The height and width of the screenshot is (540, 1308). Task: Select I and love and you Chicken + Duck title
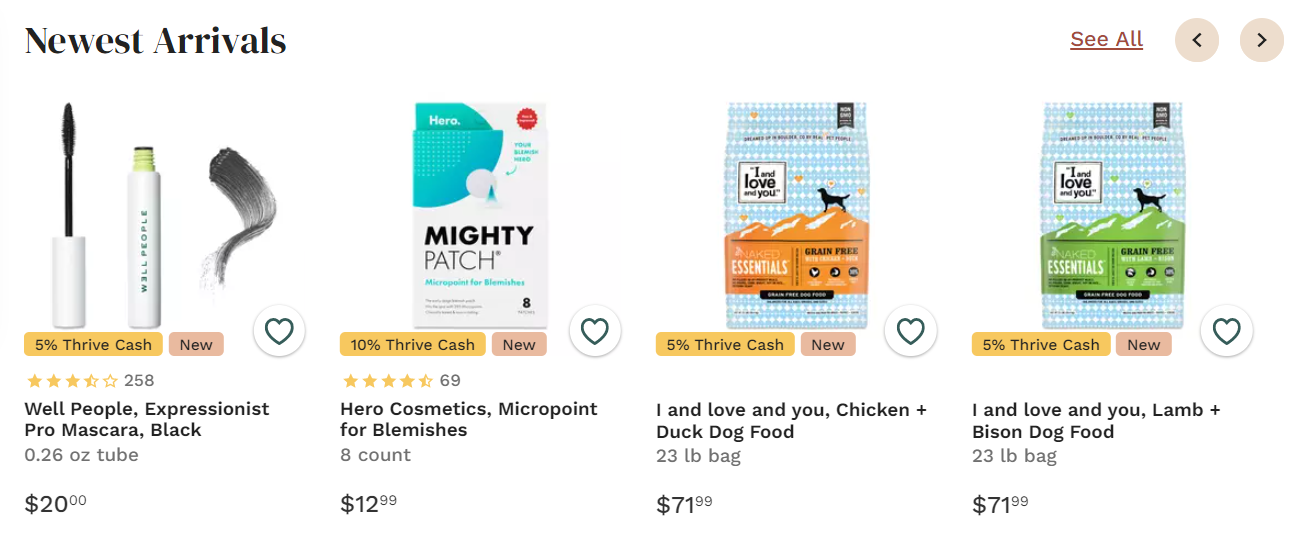tap(791, 421)
